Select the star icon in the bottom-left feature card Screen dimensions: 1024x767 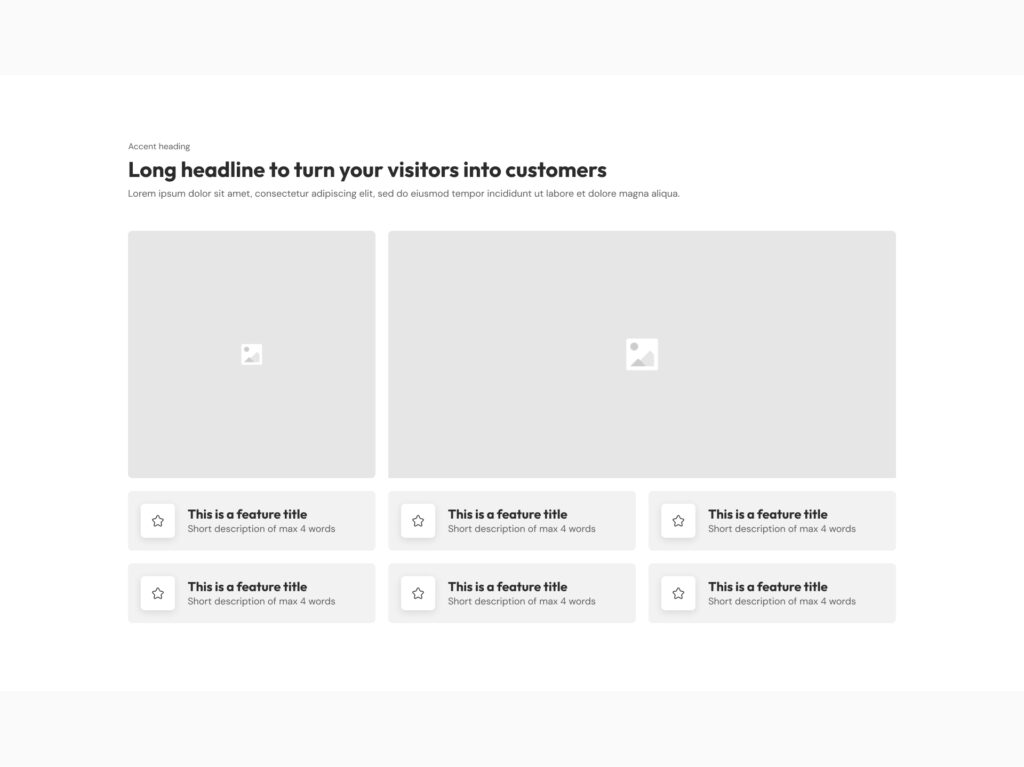click(x=158, y=593)
